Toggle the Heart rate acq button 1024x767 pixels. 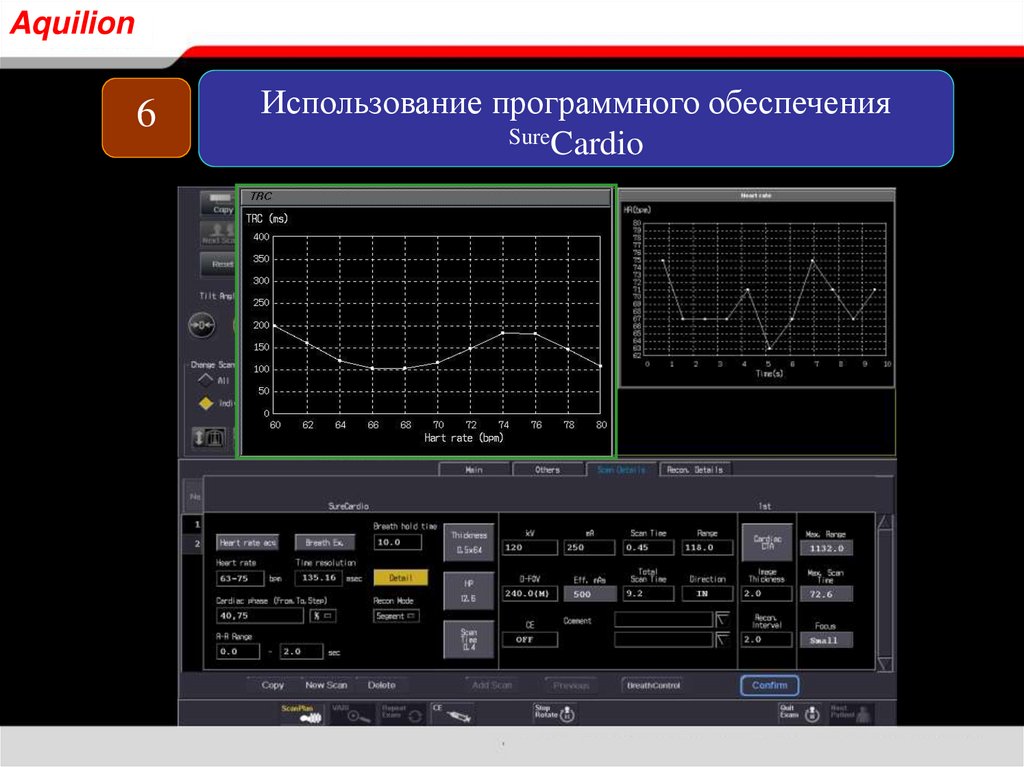click(248, 542)
